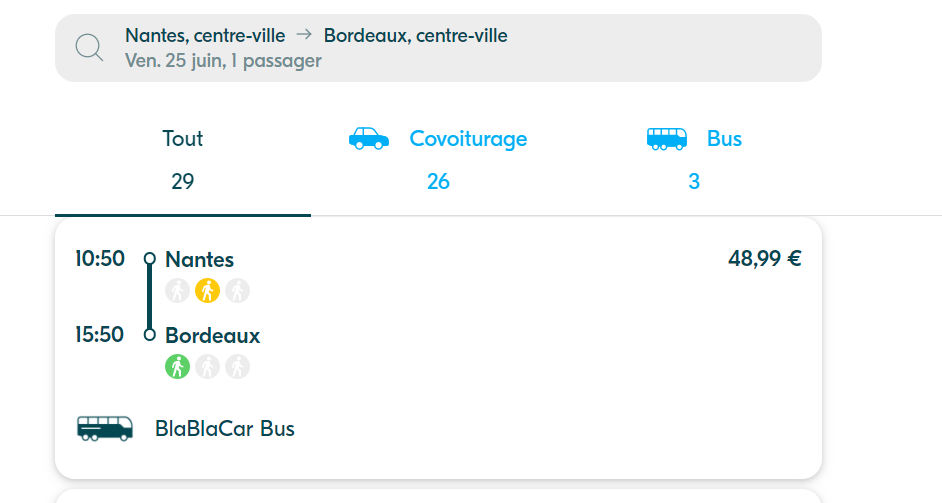Select the blue car Covoiturage icon

coord(369,138)
